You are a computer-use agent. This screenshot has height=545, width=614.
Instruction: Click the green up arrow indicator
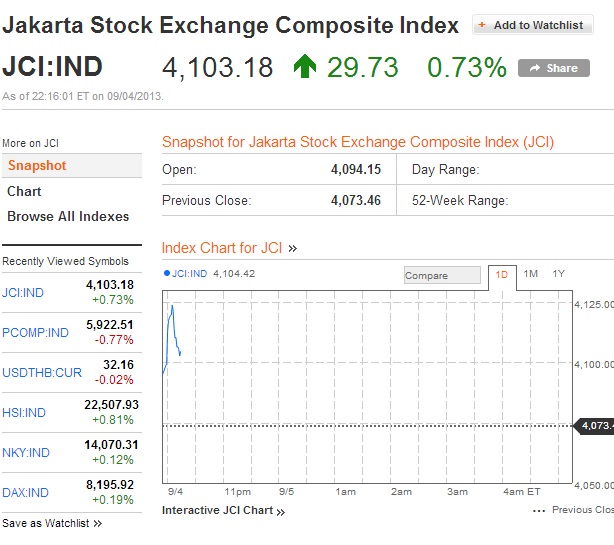(304, 67)
